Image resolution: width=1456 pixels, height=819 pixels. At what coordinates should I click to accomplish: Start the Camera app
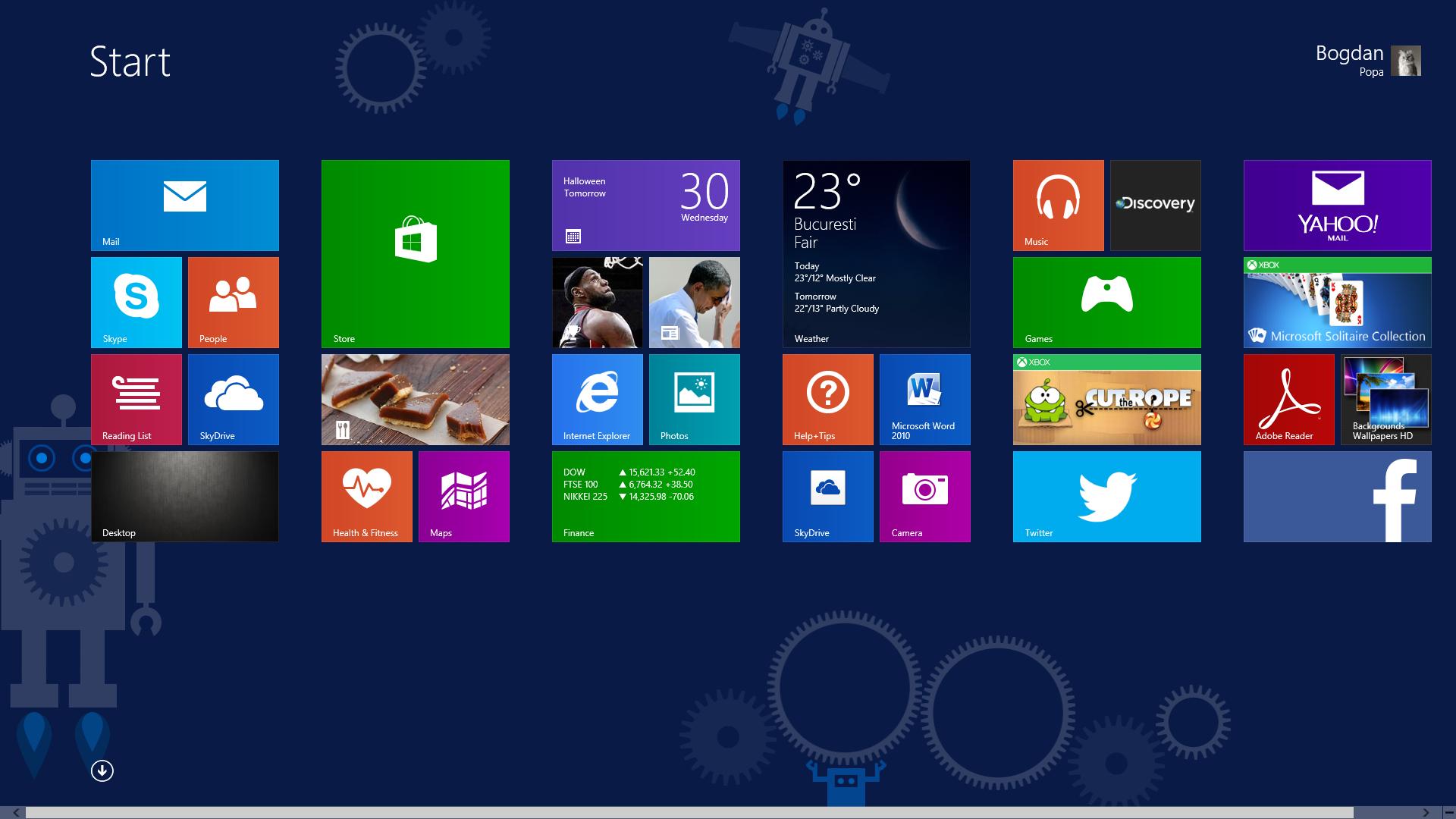pos(924,496)
